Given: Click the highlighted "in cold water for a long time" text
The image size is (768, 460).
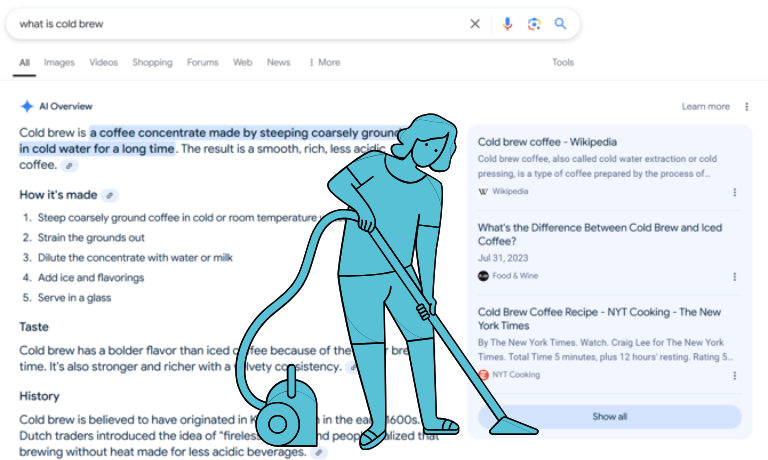Looking at the screenshot, I should [97, 148].
